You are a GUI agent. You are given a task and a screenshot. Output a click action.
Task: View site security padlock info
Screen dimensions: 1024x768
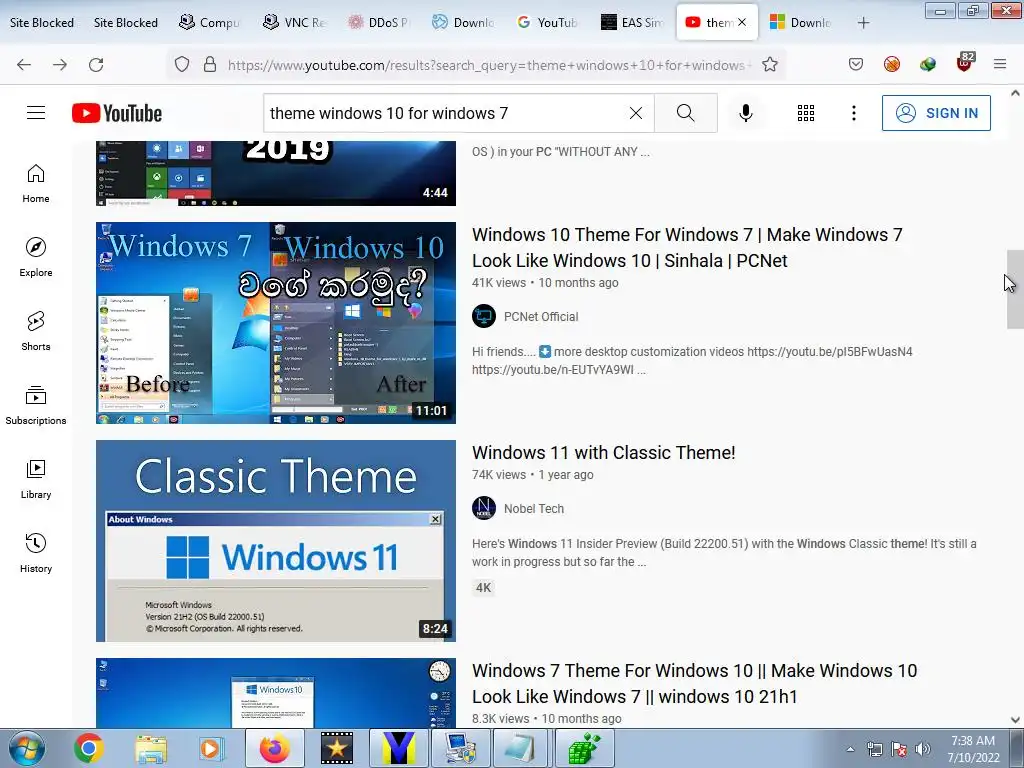(x=210, y=64)
